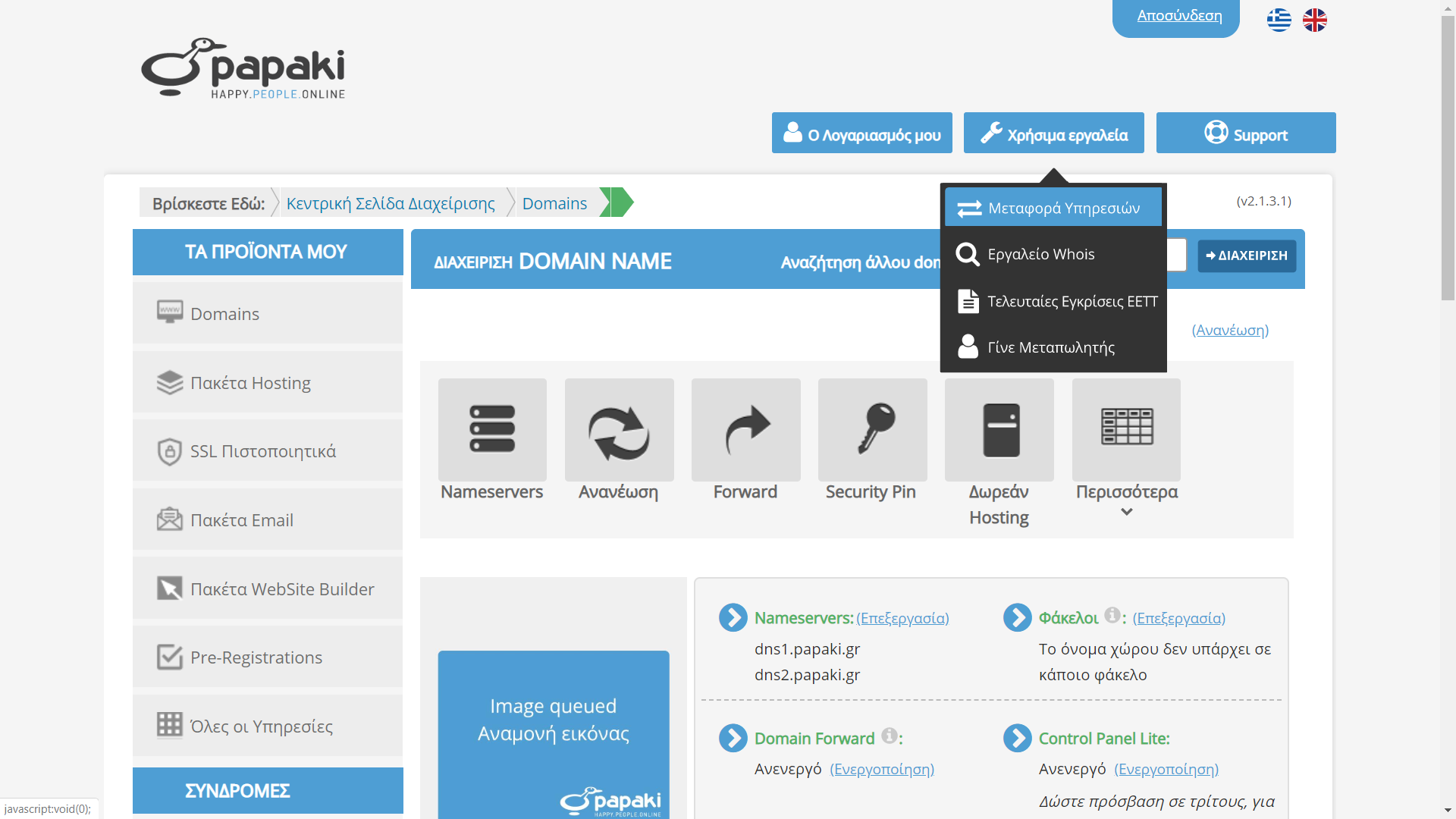Click the papaki logo
Screen dimensions: 1456x819
[x=243, y=68]
